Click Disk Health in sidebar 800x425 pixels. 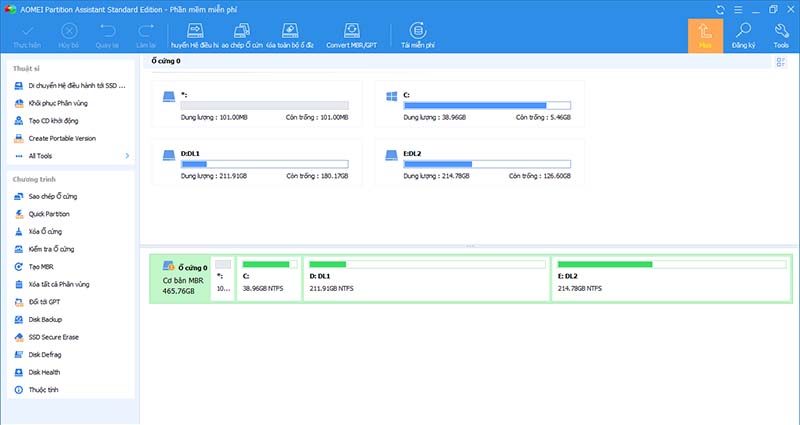click(x=37, y=372)
